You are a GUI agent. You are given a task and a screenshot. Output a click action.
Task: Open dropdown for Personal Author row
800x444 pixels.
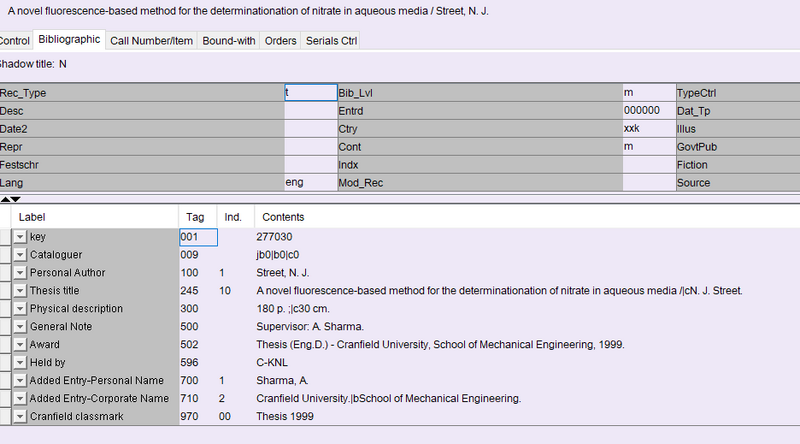(19, 273)
